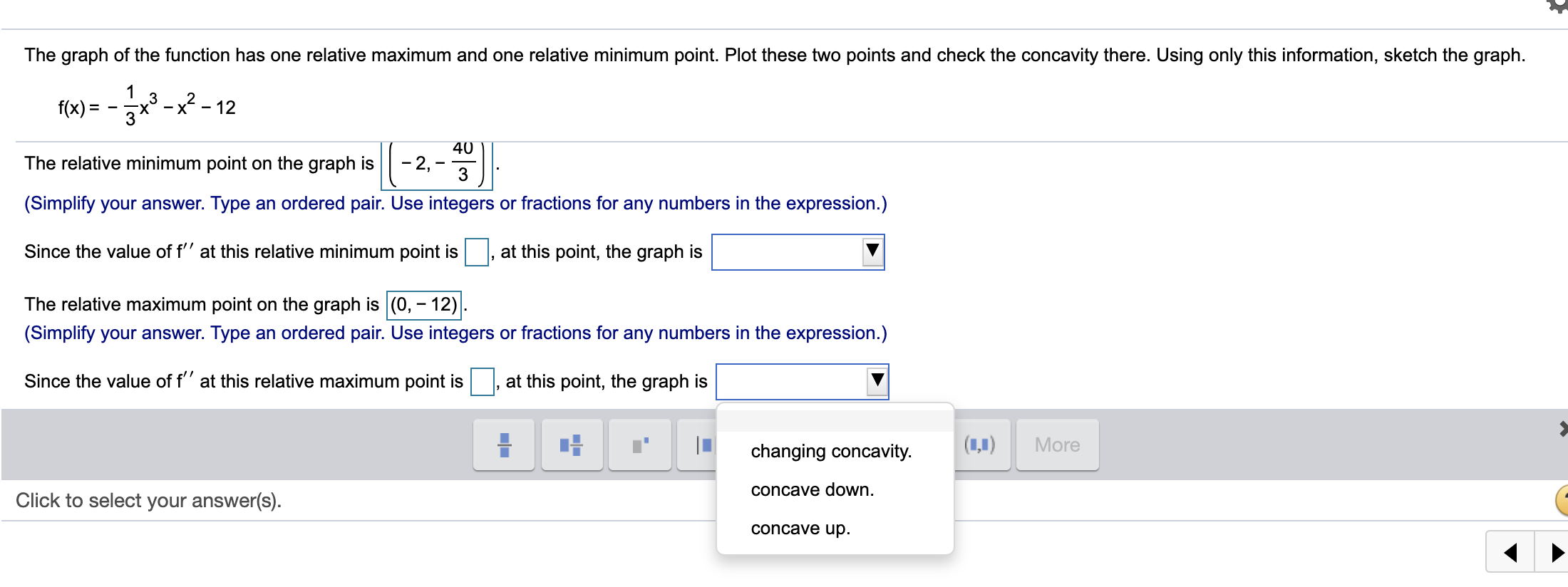The width and height of the screenshot is (1568, 587).
Task: Select 'concave down.' from the list
Action: [x=812, y=489]
